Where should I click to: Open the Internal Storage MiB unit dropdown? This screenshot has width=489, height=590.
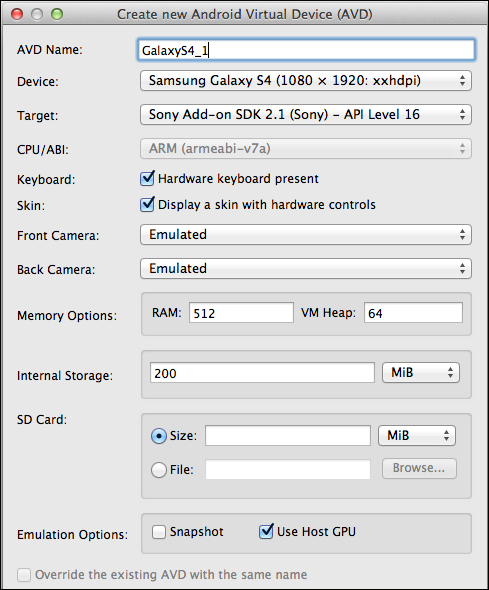click(421, 373)
